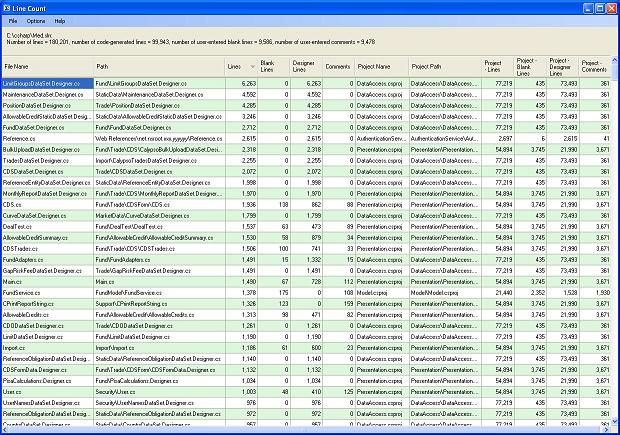Sort by Comments column header

pyautogui.click(x=338, y=66)
